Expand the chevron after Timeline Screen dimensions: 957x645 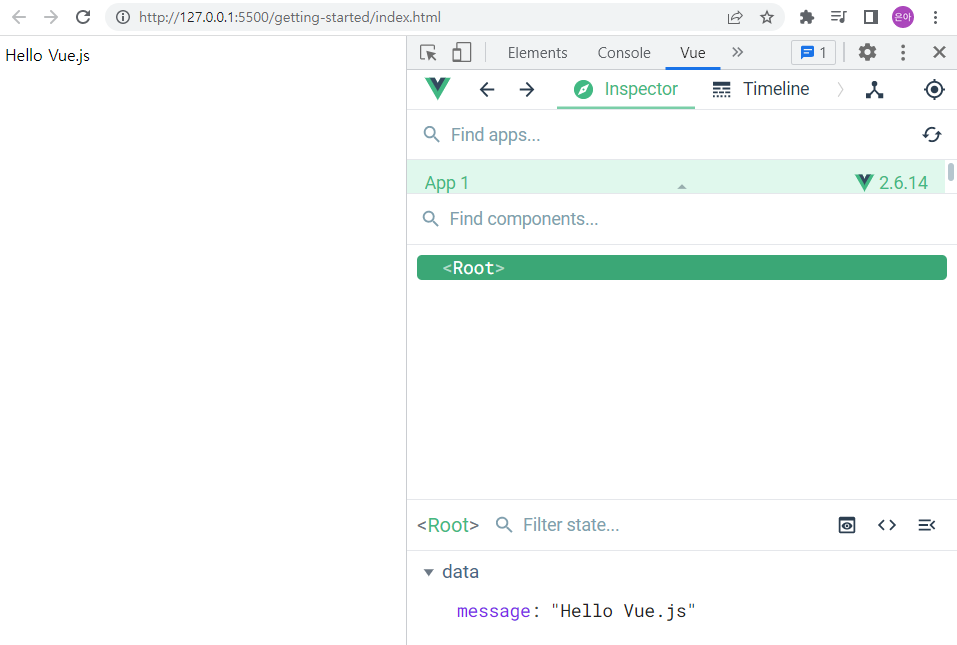[840, 90]
